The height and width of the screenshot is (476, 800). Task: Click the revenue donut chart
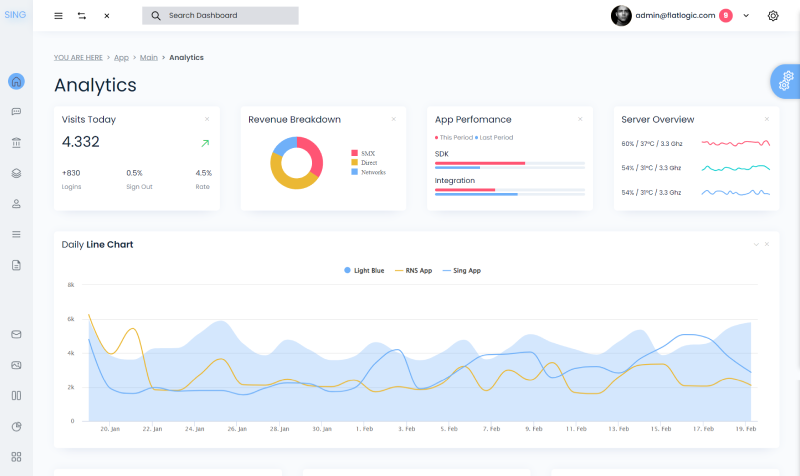click(296, 163)
